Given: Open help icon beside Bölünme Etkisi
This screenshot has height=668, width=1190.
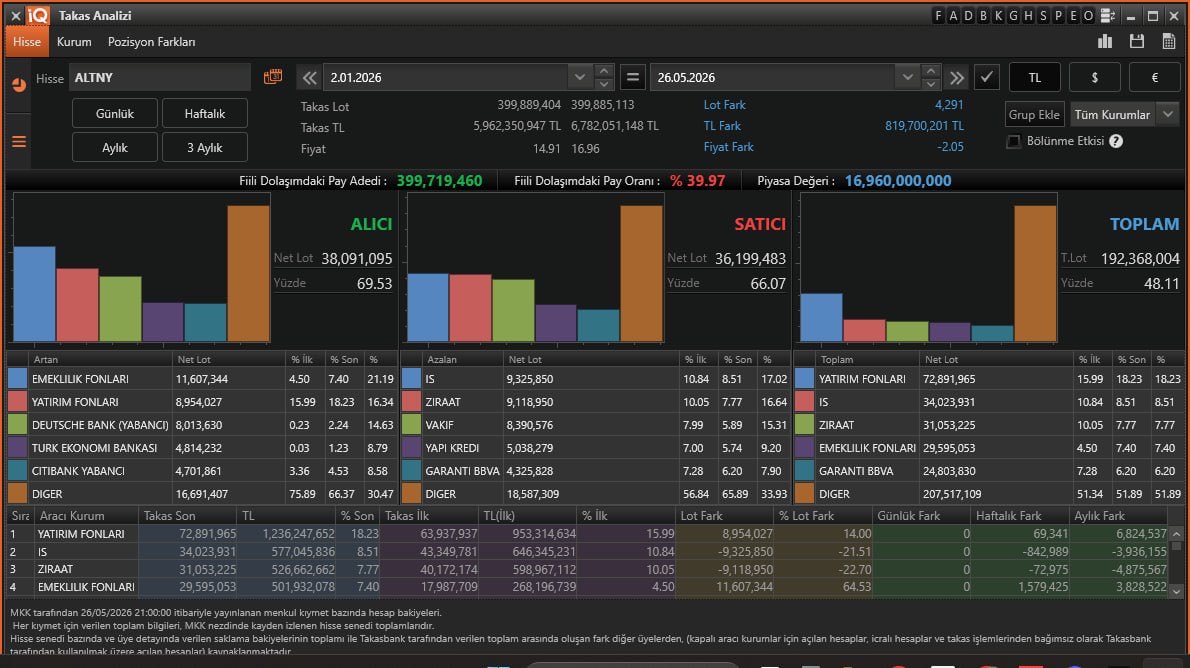Looking at the screenshot, I should pyautogui.click(x=1116, y=141).
